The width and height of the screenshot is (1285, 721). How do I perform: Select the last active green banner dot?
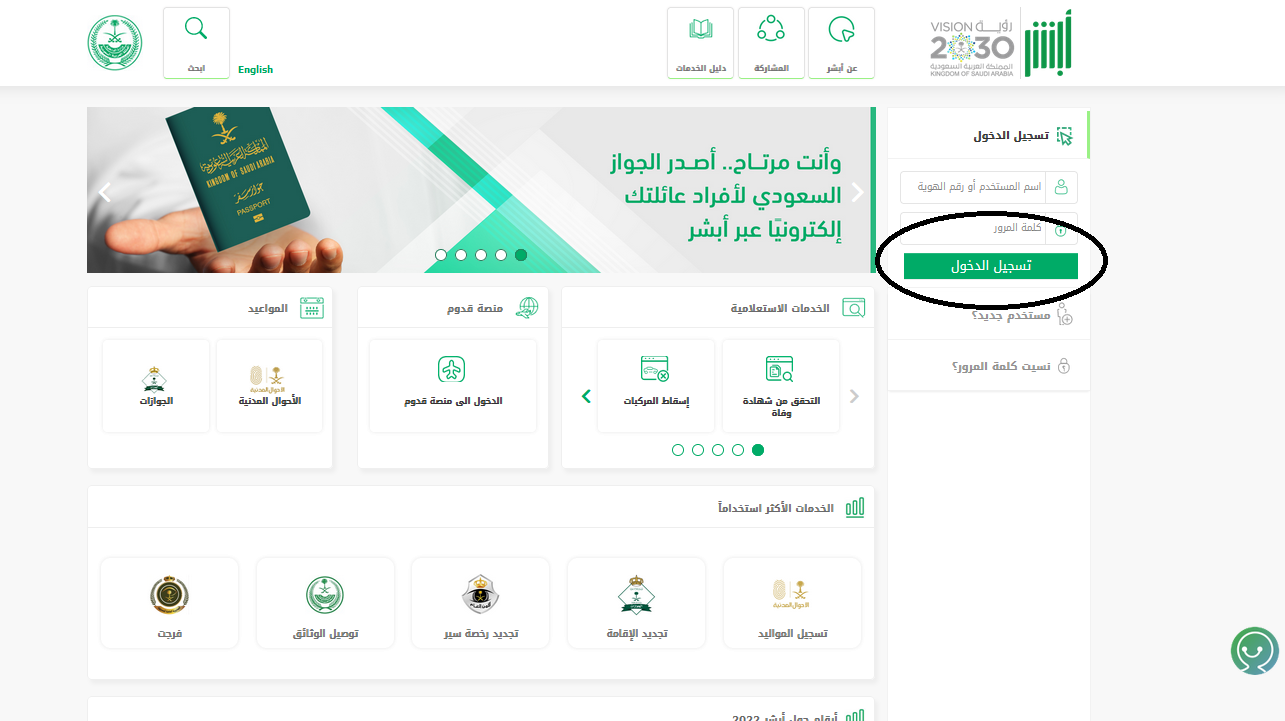point(521,255)
